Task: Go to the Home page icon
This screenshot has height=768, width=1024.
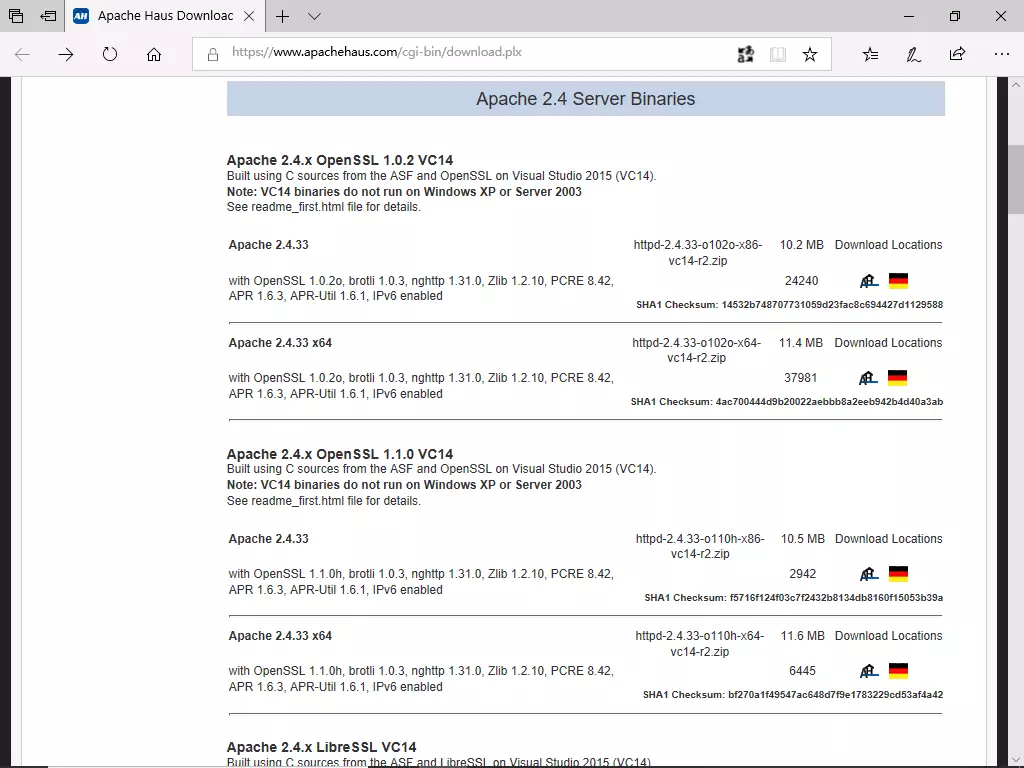Action: click(x=153, y=54)
